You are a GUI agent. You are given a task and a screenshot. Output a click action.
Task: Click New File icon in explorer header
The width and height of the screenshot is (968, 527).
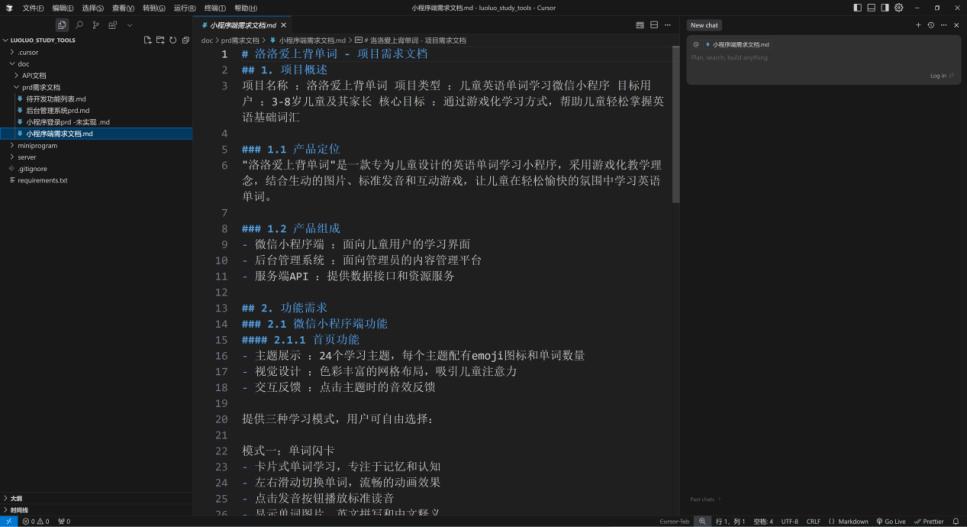point(148,40)
